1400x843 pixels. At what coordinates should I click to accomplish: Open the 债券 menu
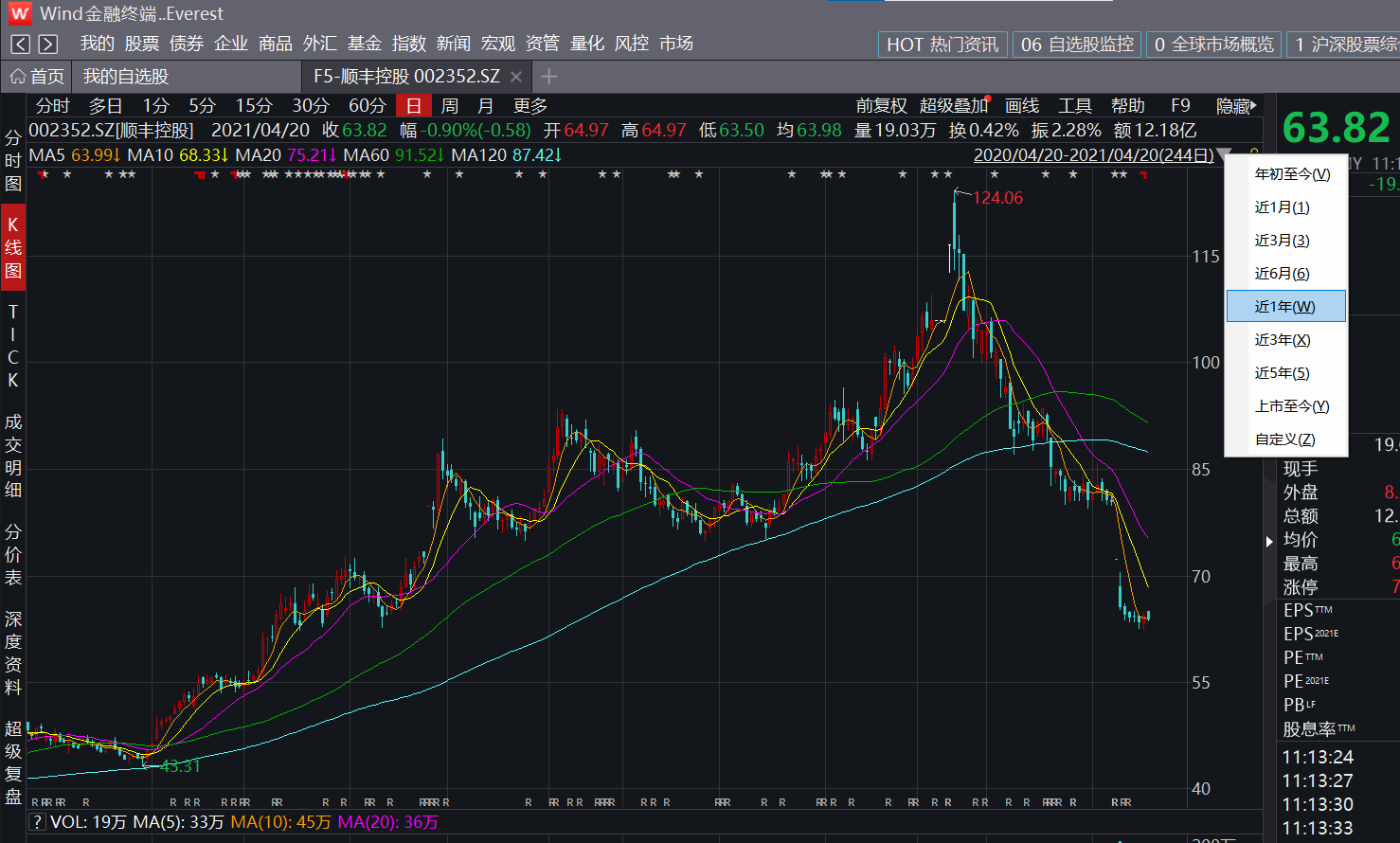point(187,44)
